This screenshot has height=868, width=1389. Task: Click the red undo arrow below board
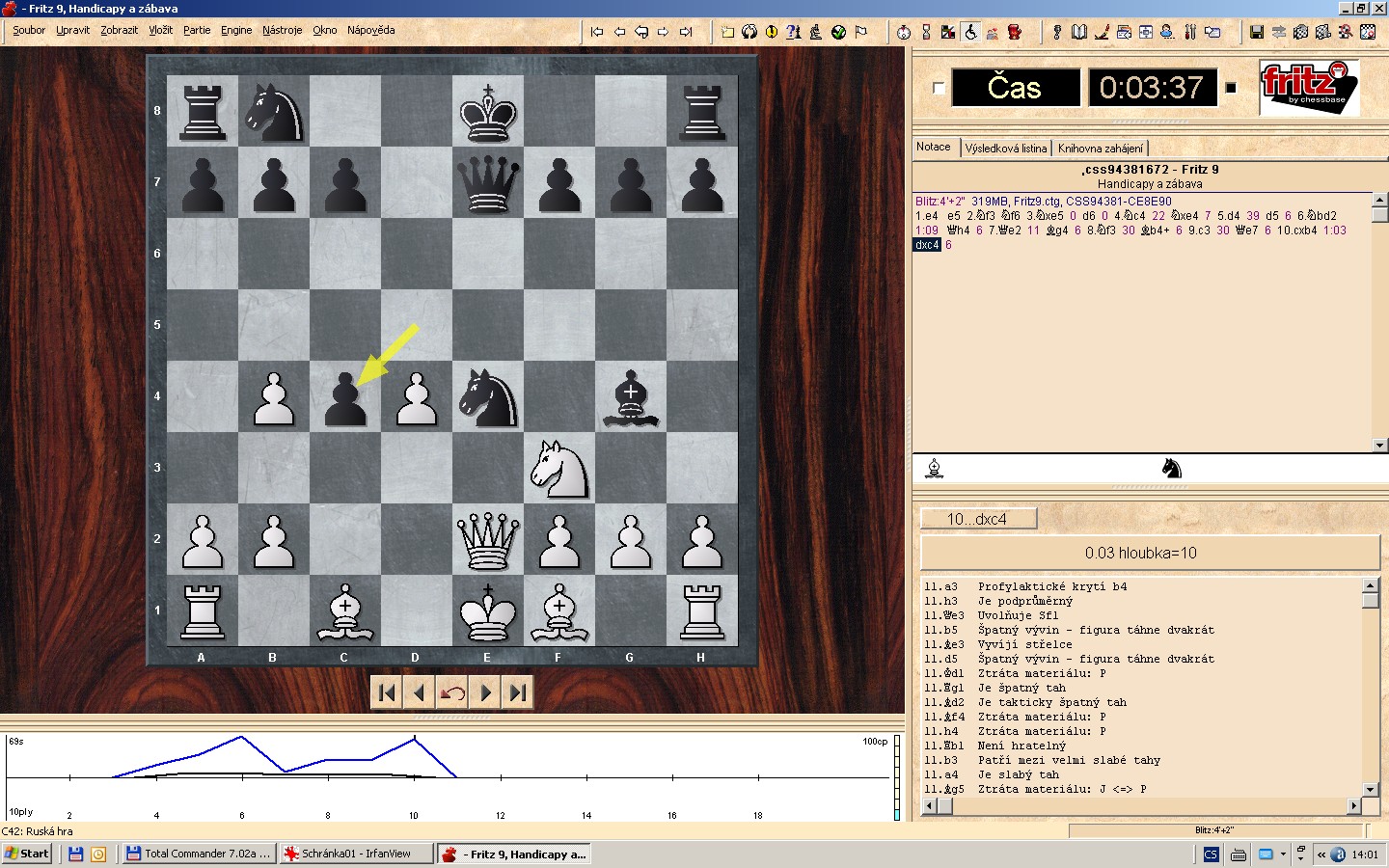452,692
